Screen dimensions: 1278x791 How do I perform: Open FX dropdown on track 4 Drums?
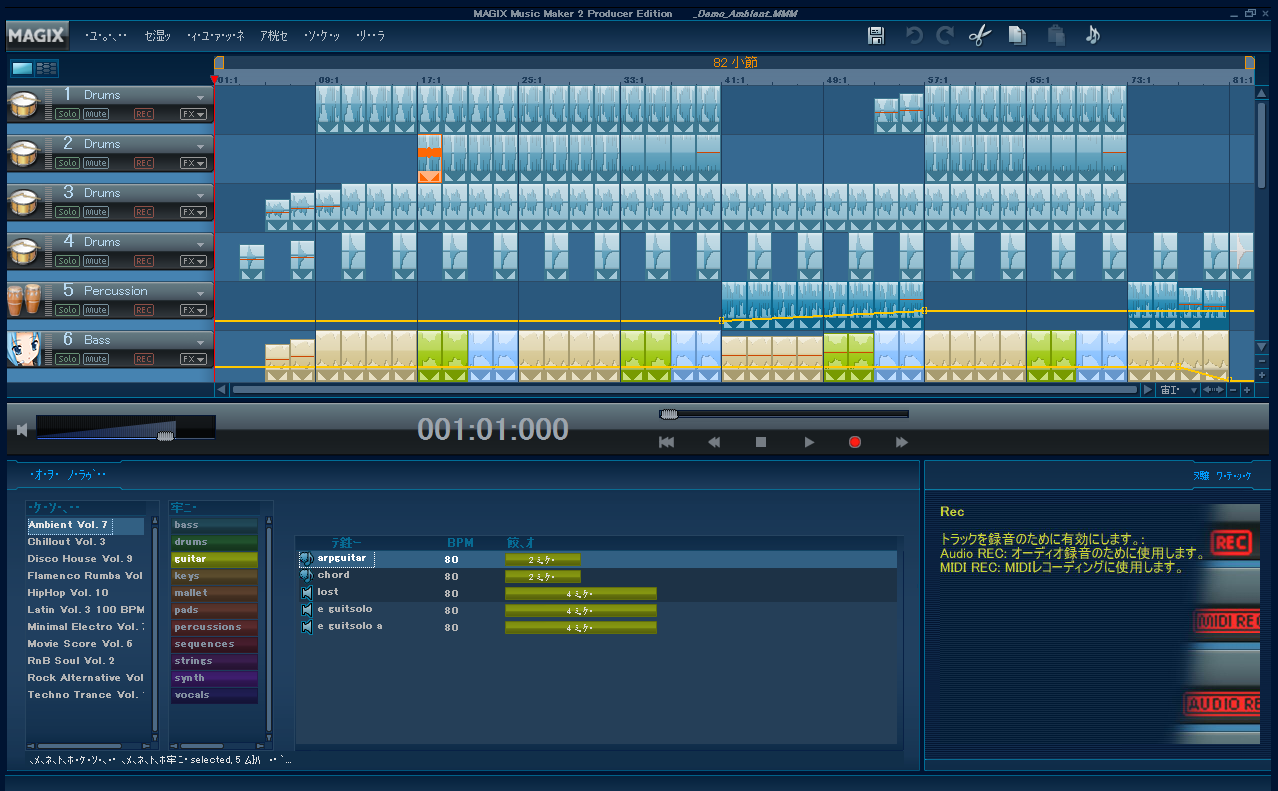pos(193,261)
